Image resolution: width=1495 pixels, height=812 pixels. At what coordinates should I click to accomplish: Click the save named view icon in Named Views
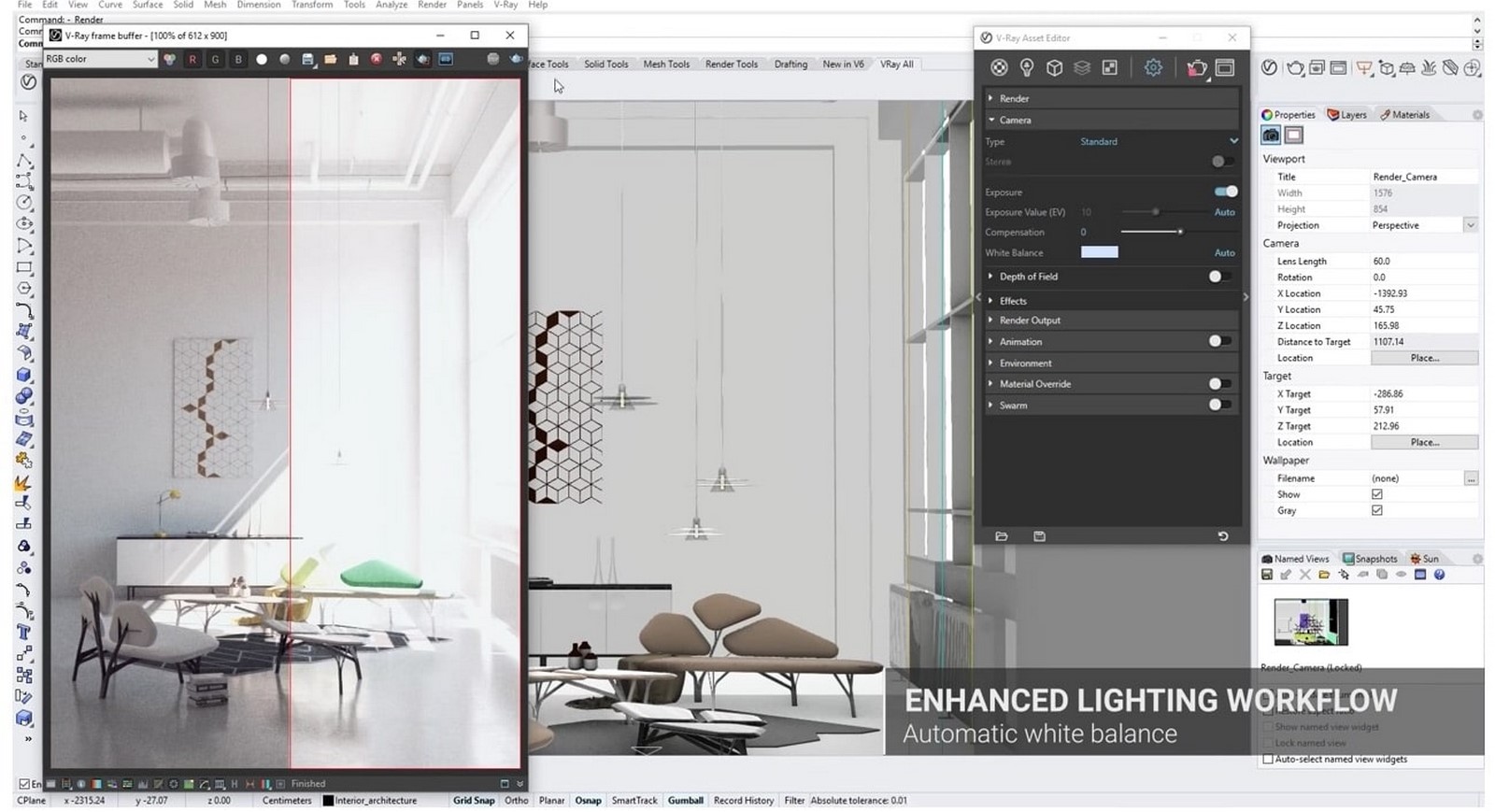click(1267, 575)
